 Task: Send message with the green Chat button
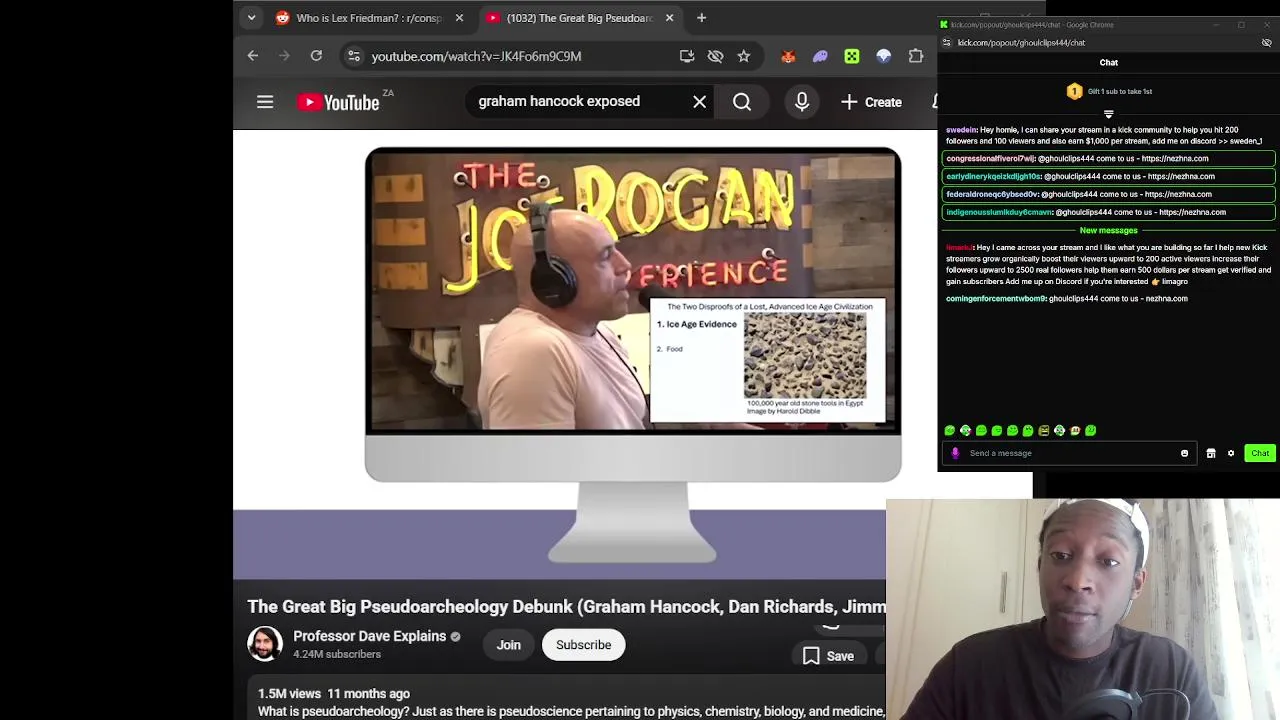pyautogui.click(x=1260, y=453)
